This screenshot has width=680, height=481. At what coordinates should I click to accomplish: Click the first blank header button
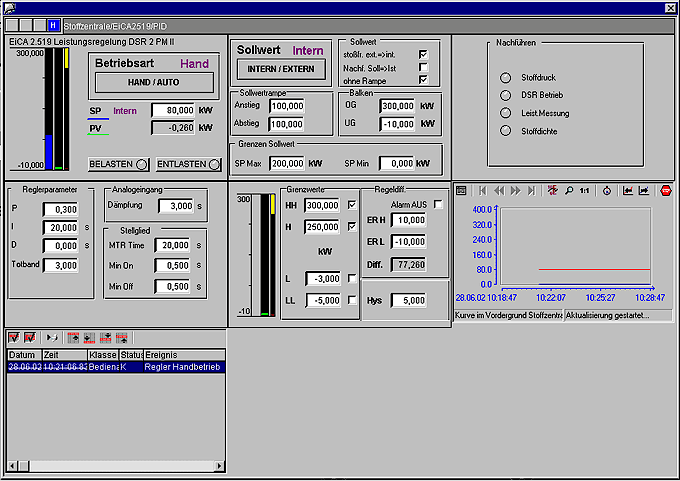point(13,26)
